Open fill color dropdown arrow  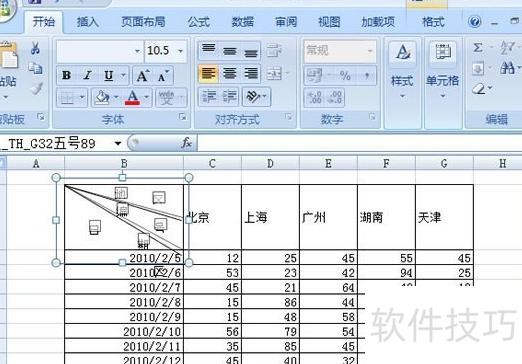point(116,98)
